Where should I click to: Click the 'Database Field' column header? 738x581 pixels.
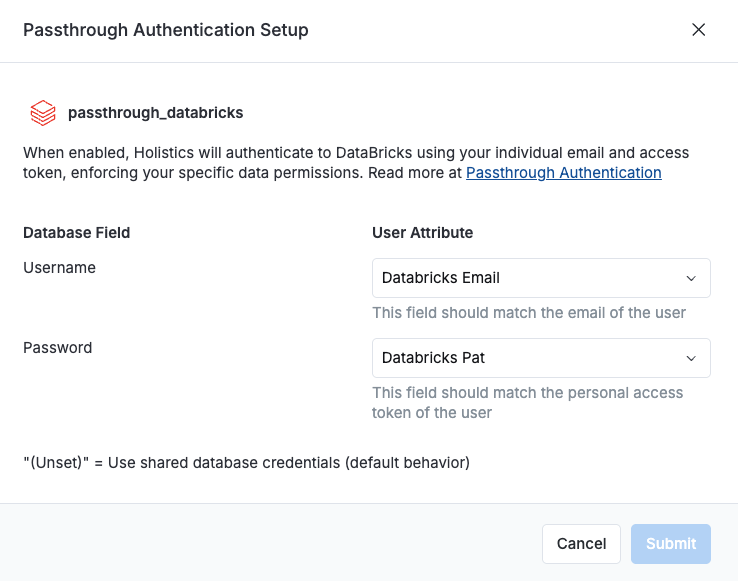[77, 233]
